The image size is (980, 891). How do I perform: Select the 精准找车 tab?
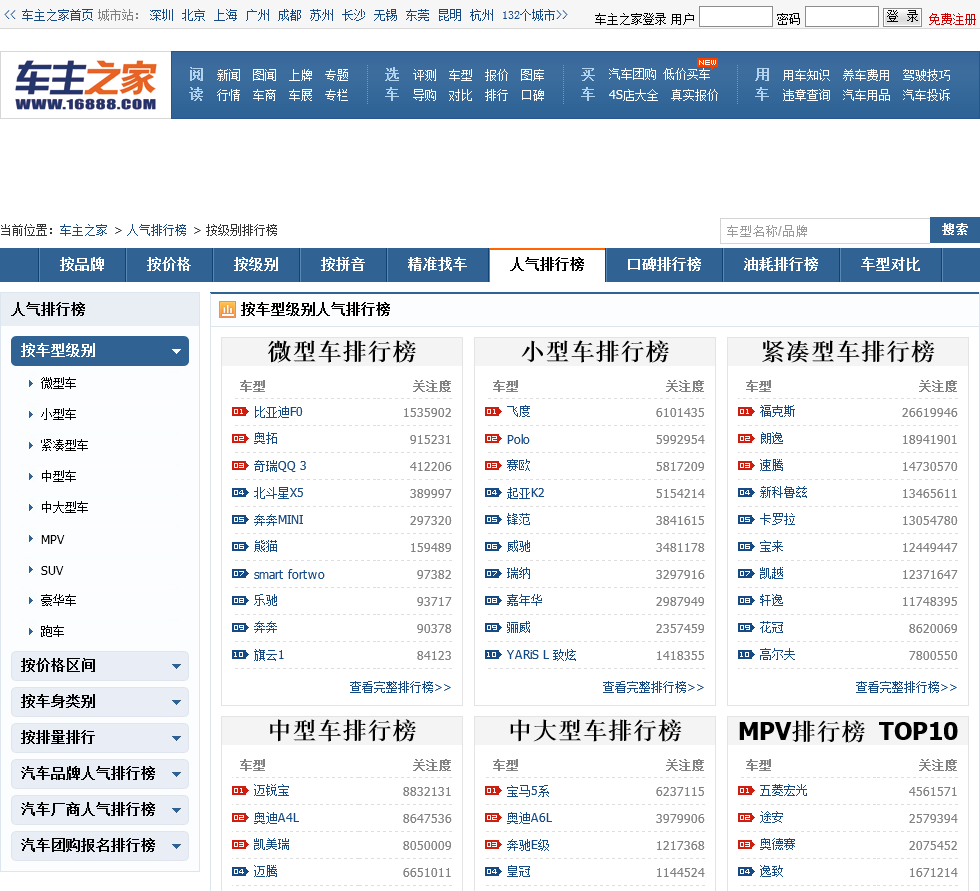[x=438, y=265]
